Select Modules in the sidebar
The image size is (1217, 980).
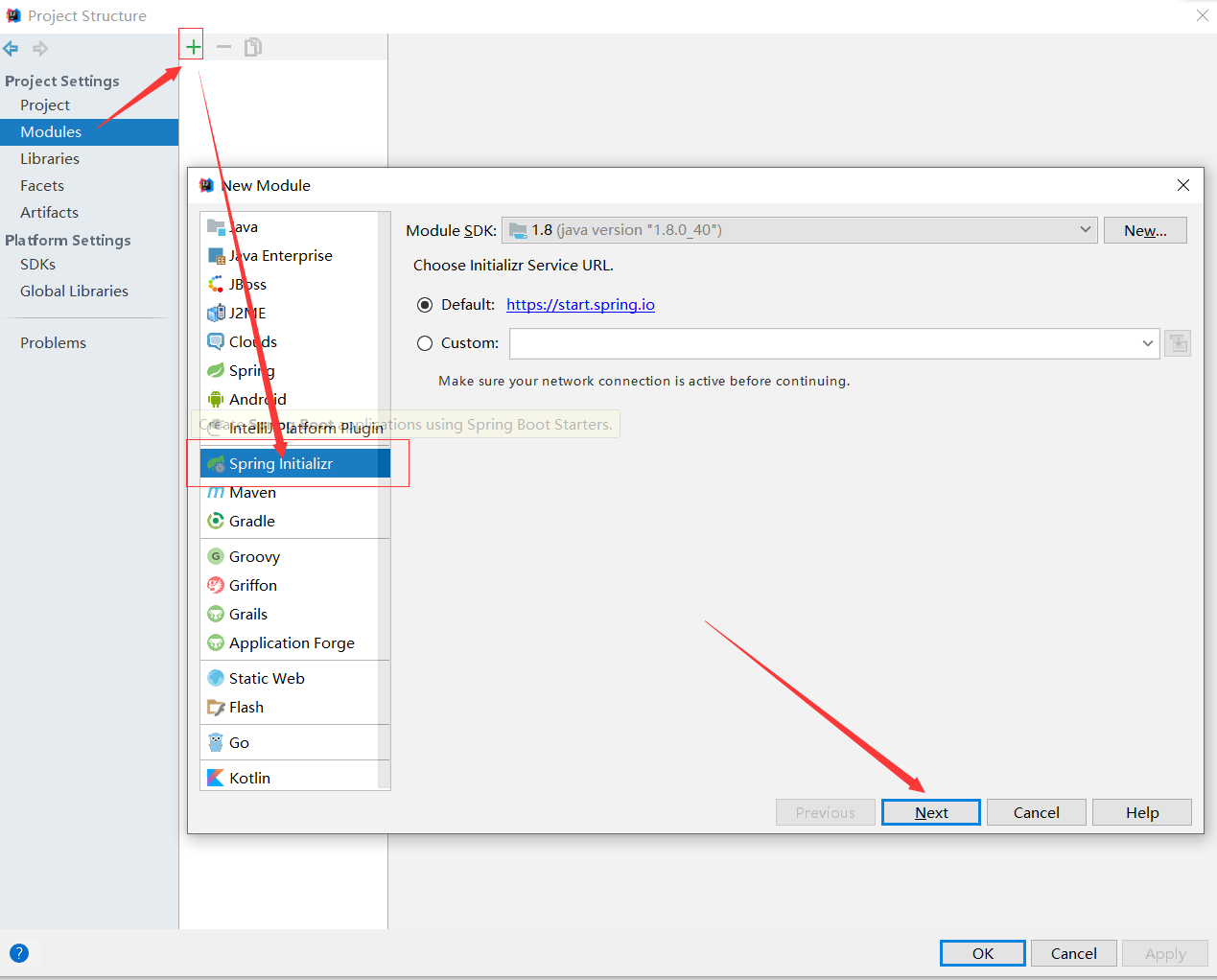89,132
